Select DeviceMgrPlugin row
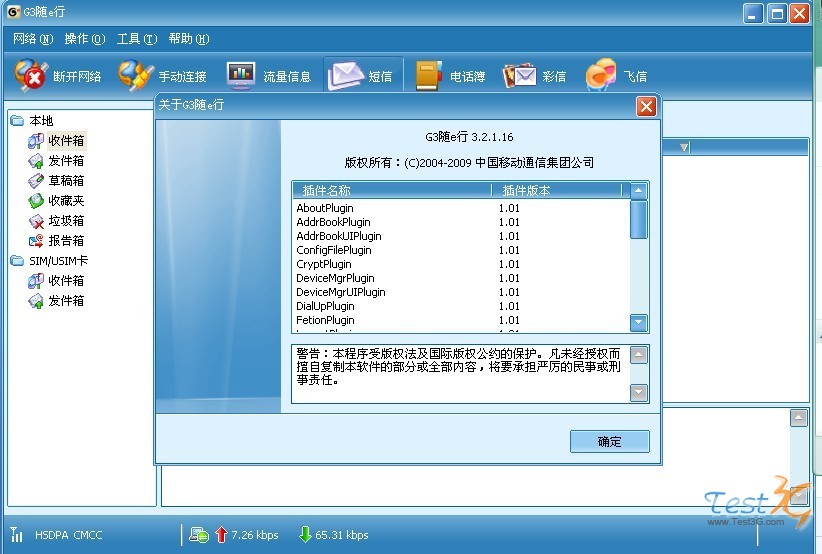This screenshot has height=554, width=822. 461,278
